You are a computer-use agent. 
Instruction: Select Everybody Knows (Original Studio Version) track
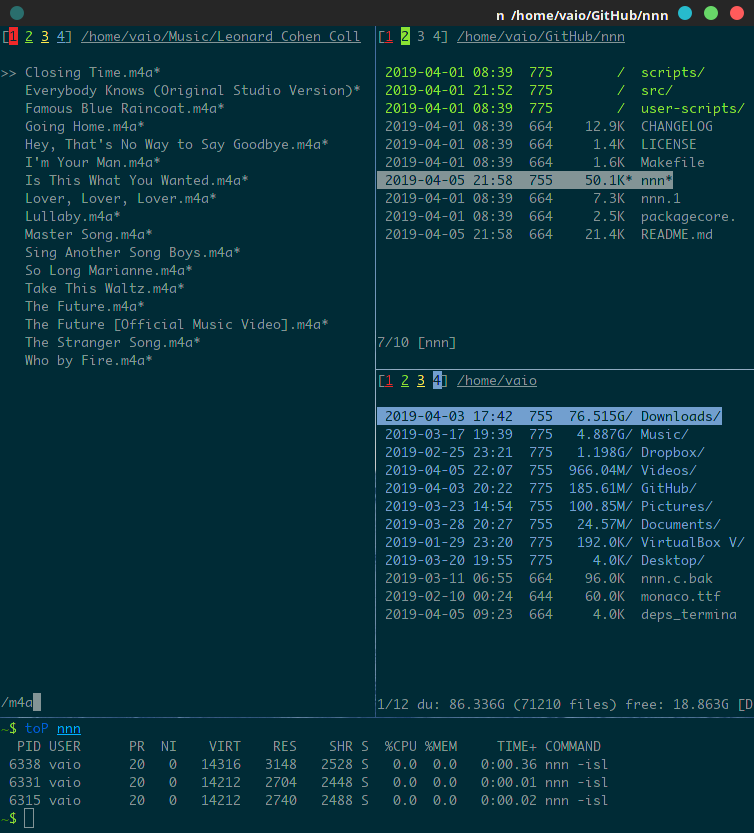[192, 90]
